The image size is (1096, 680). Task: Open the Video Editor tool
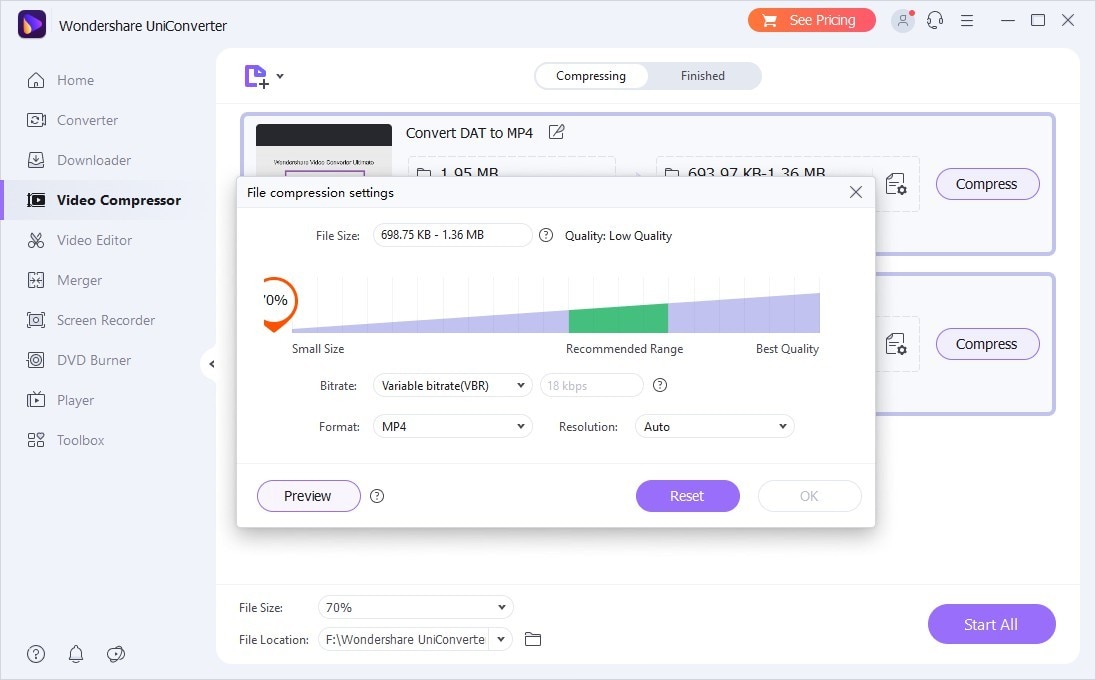pos(80,240)
